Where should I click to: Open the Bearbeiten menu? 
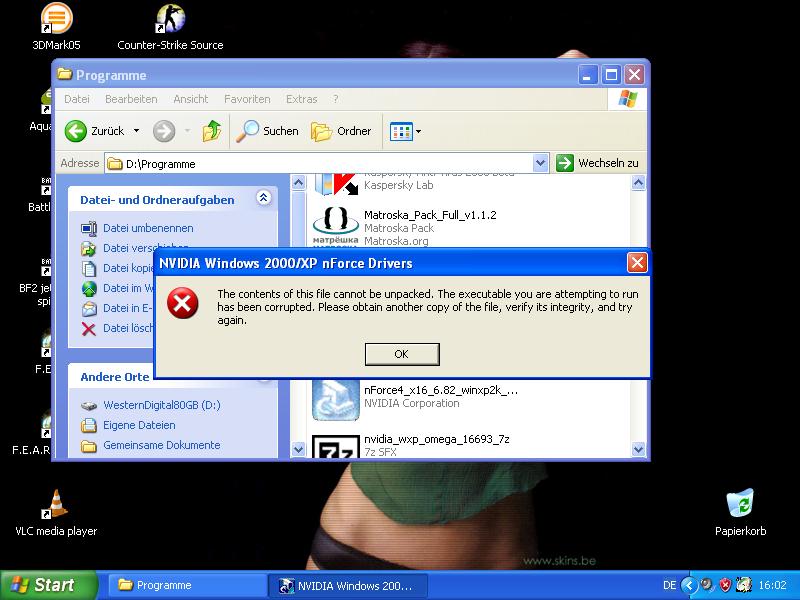131,99
